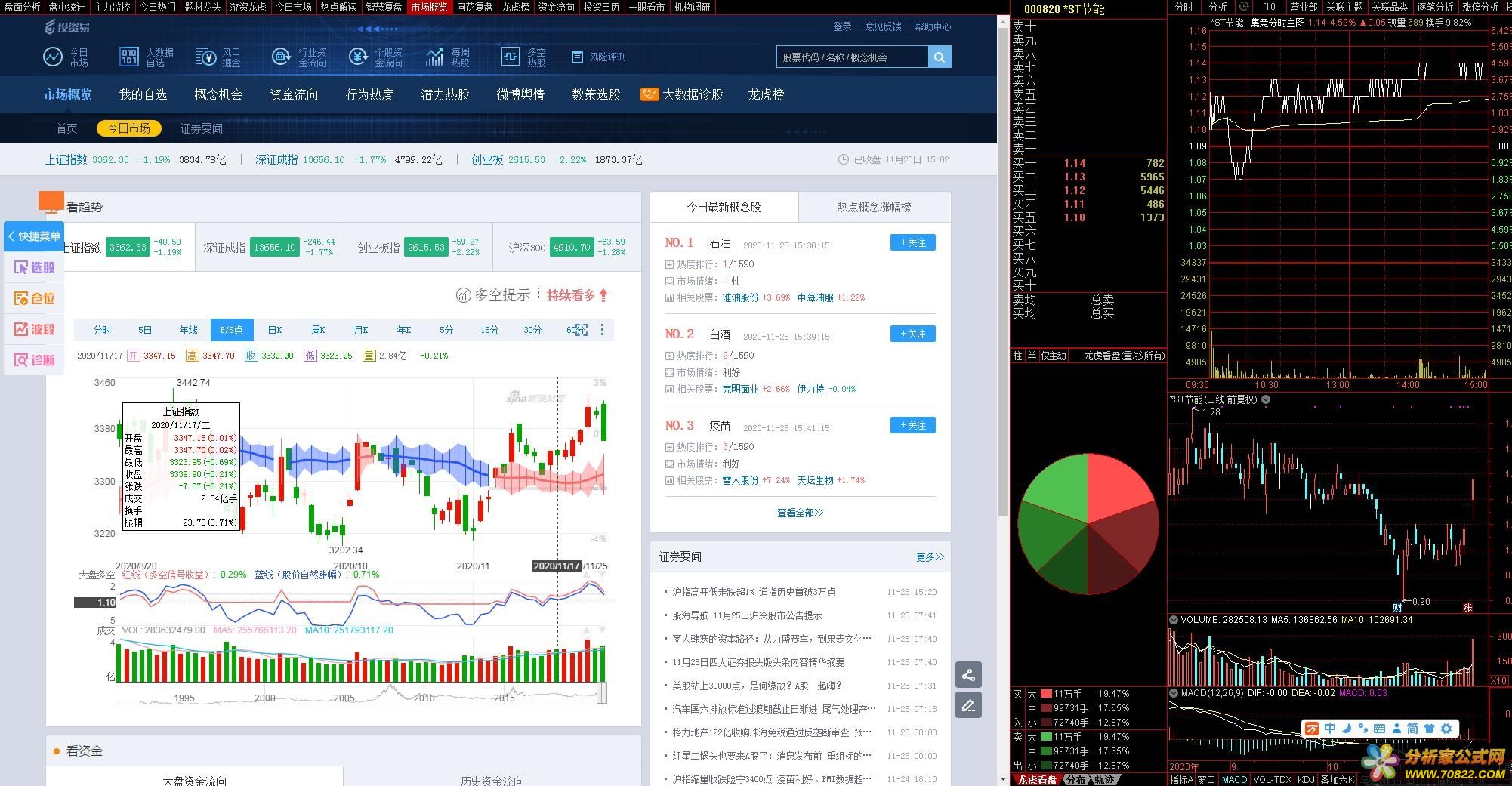The width and height of the screenshot is (1512, 786).
Task: Select 日K chart period tab
Action: coord(275,330)
